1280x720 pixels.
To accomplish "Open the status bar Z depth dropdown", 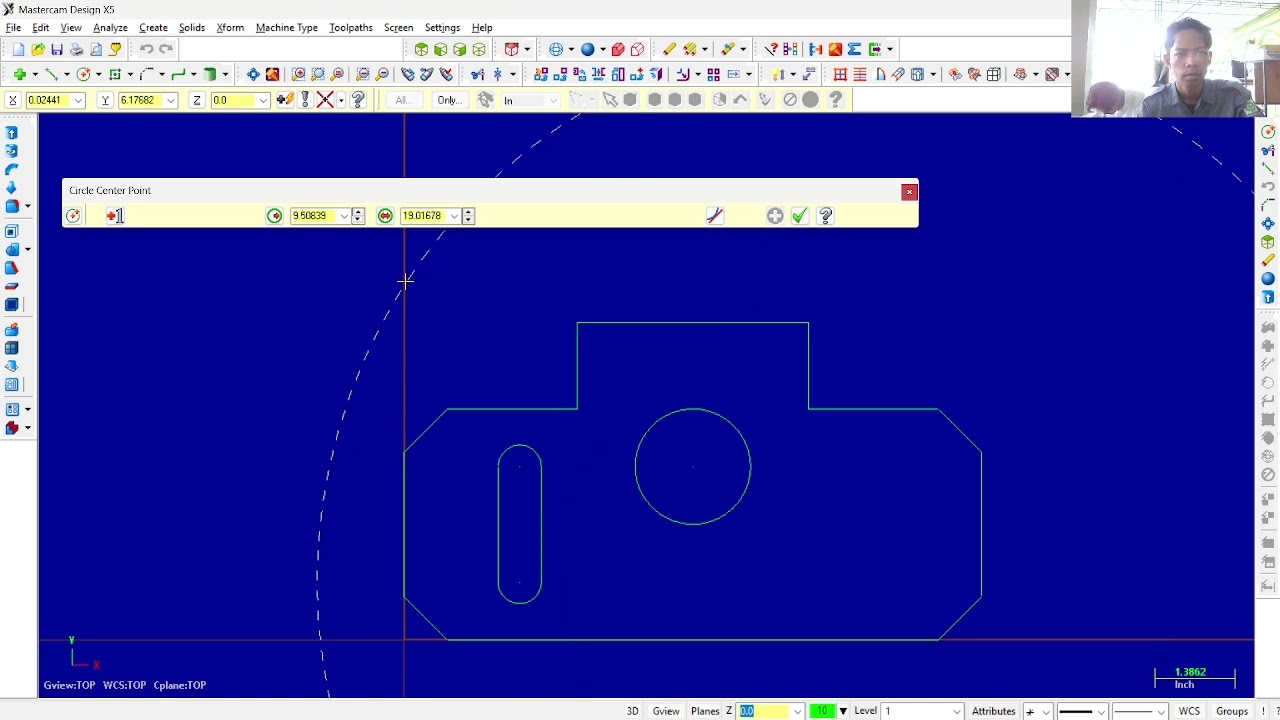I will (x=797, y=712).
